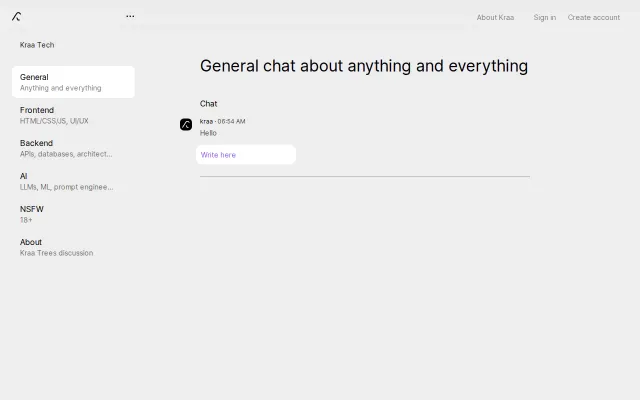
Task: Click the Kraa logo in top left
Action: [x=16, y=17]
